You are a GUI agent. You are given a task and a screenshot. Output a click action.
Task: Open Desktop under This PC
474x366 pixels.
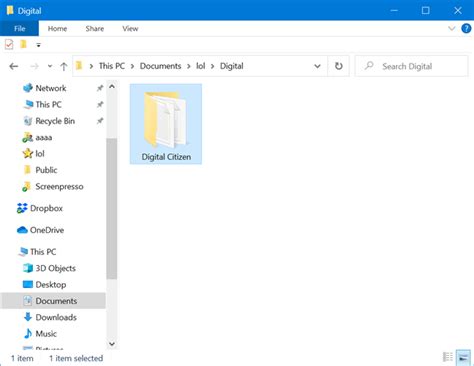tap(51, 285)
